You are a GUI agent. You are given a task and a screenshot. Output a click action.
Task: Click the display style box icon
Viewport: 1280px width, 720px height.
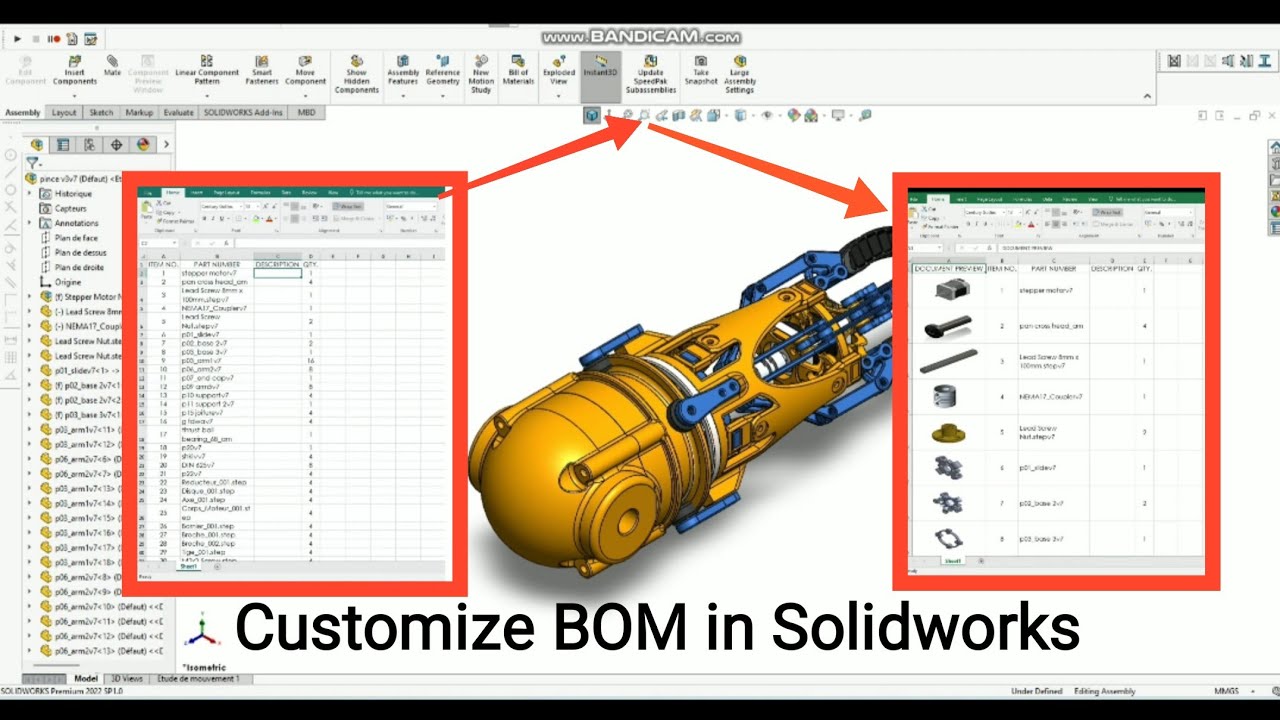[738, 115]
